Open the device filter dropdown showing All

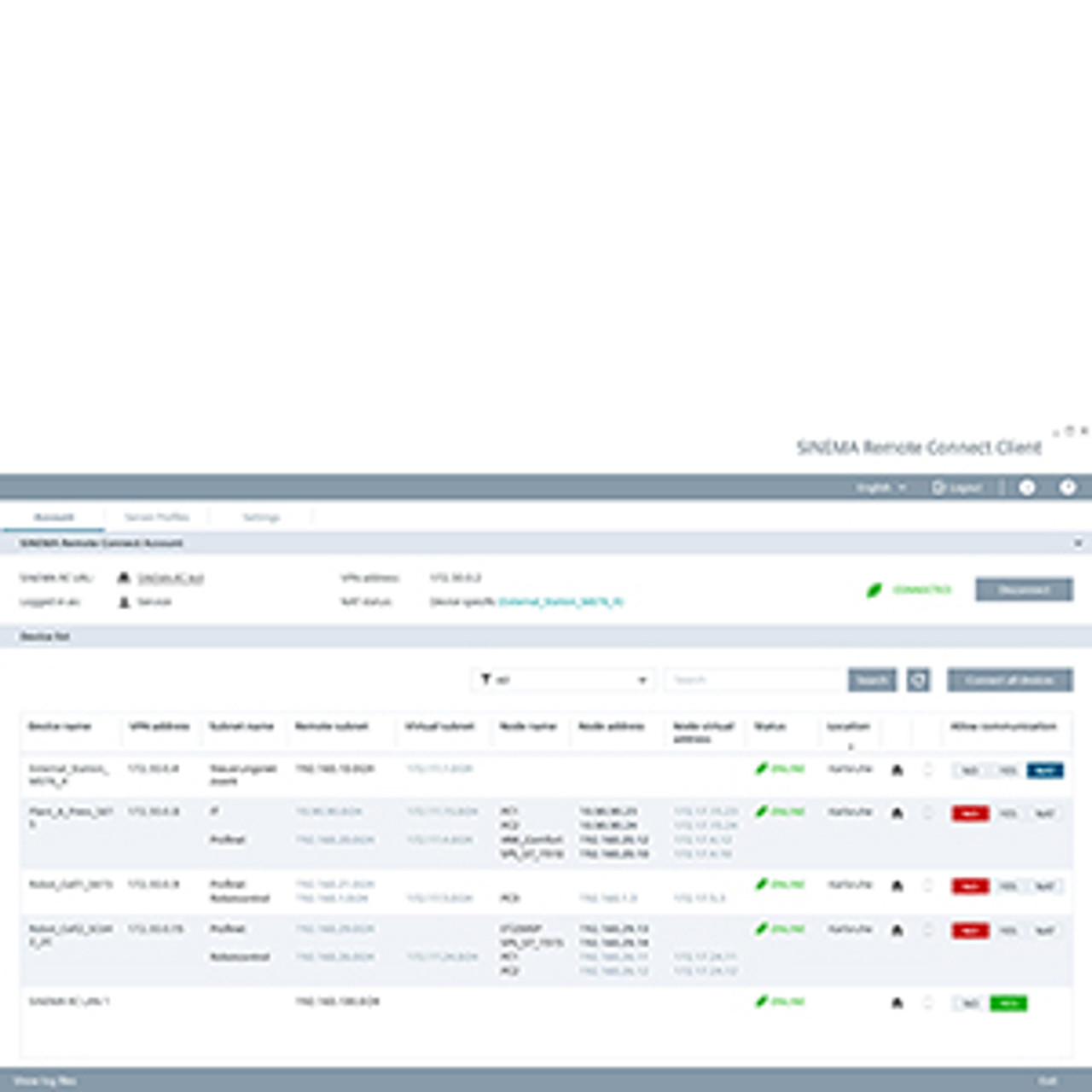(x=563, y=680)
